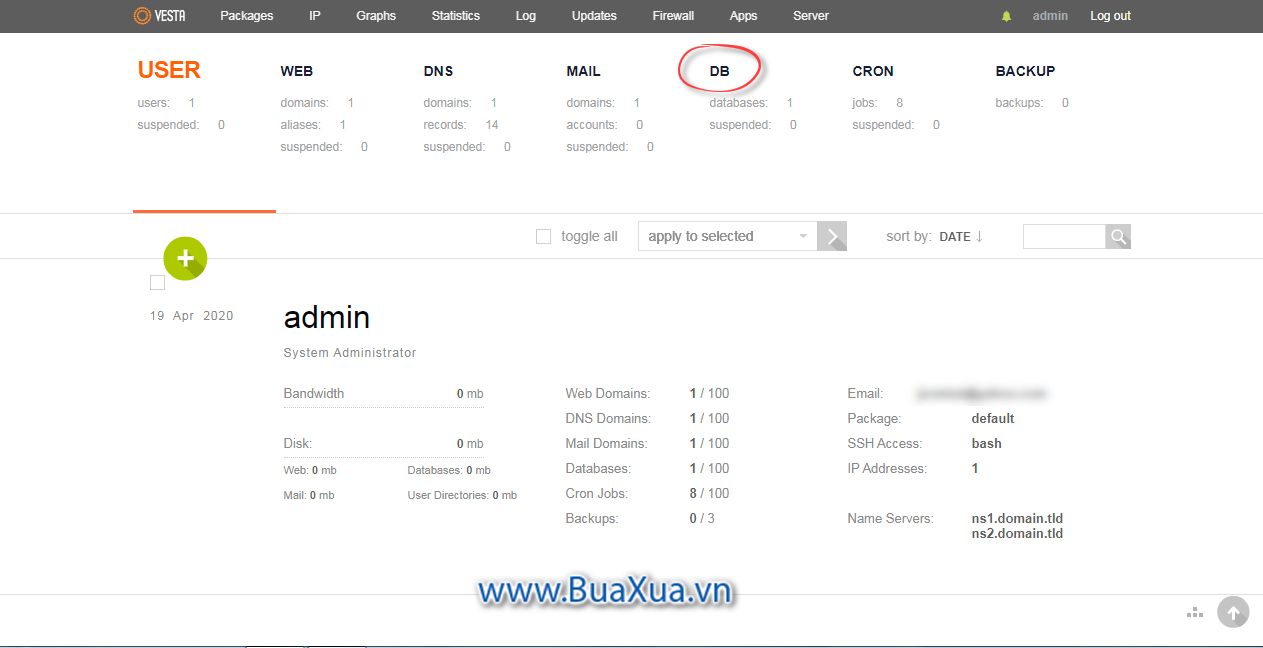1263x648 pixels.
Task: Click DNS records count 14
Action: pos(492,125)
